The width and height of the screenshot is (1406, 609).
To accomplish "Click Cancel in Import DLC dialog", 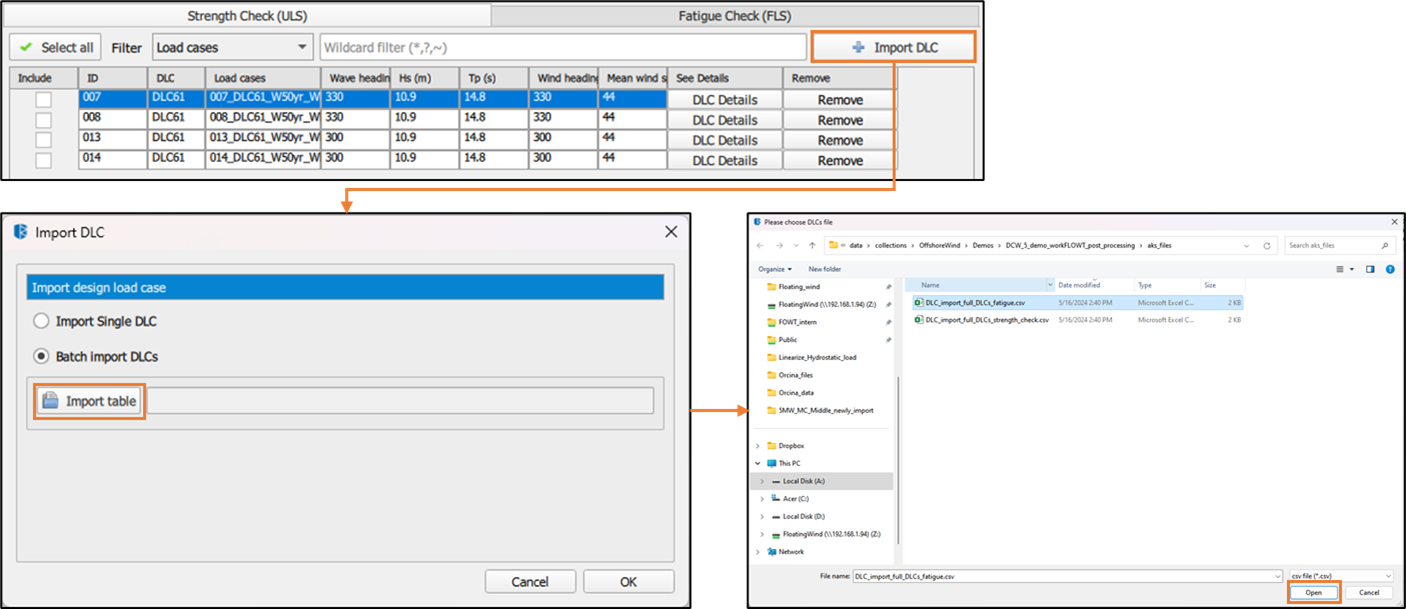I will click(x=530, y=582).
